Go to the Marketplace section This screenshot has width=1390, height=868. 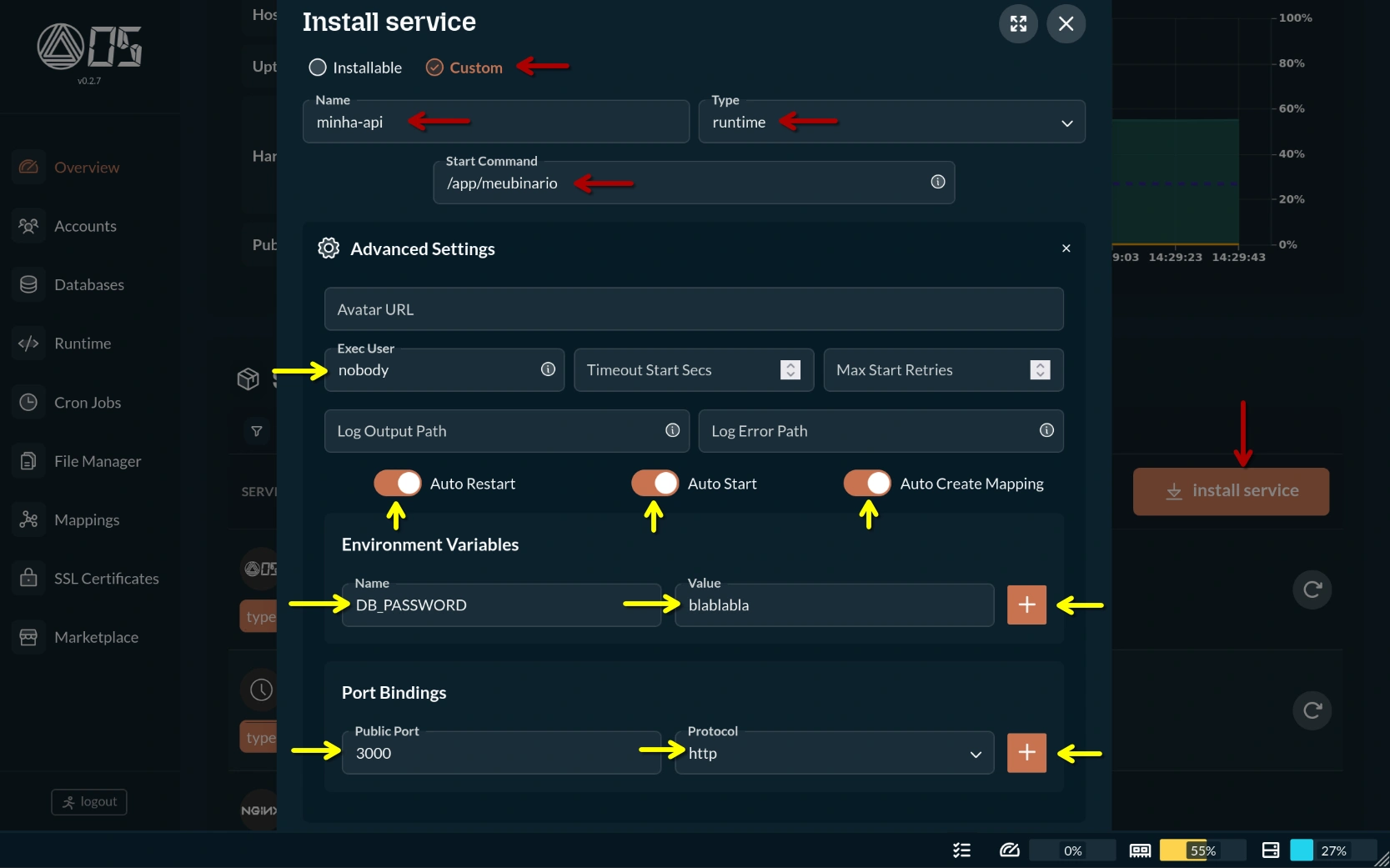(96, 637)
